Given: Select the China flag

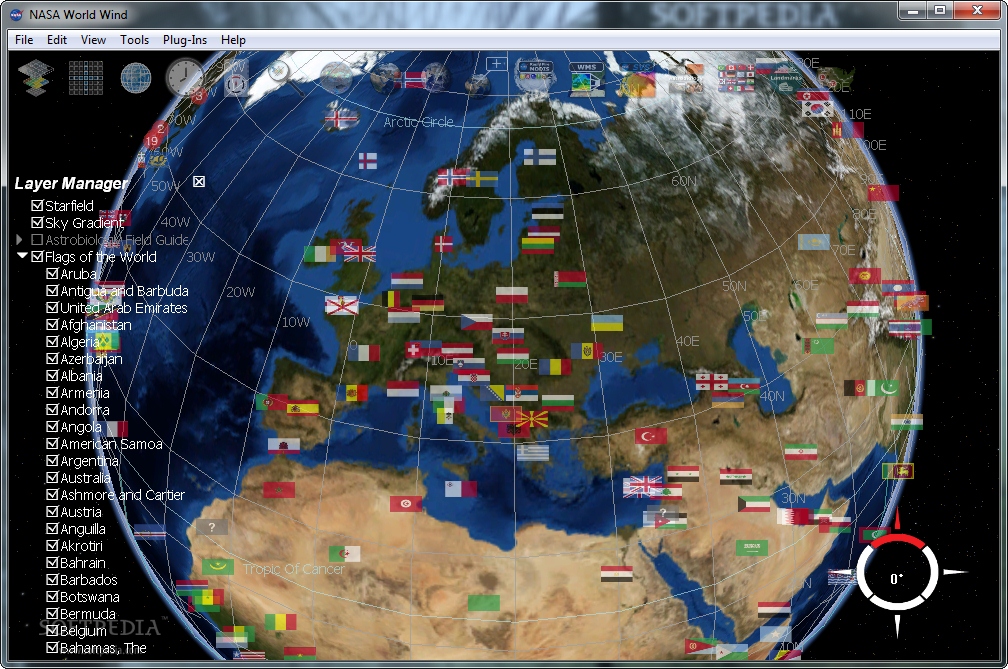Looking at the screenshot, I should pyautogui.click(x=883, y=193).
